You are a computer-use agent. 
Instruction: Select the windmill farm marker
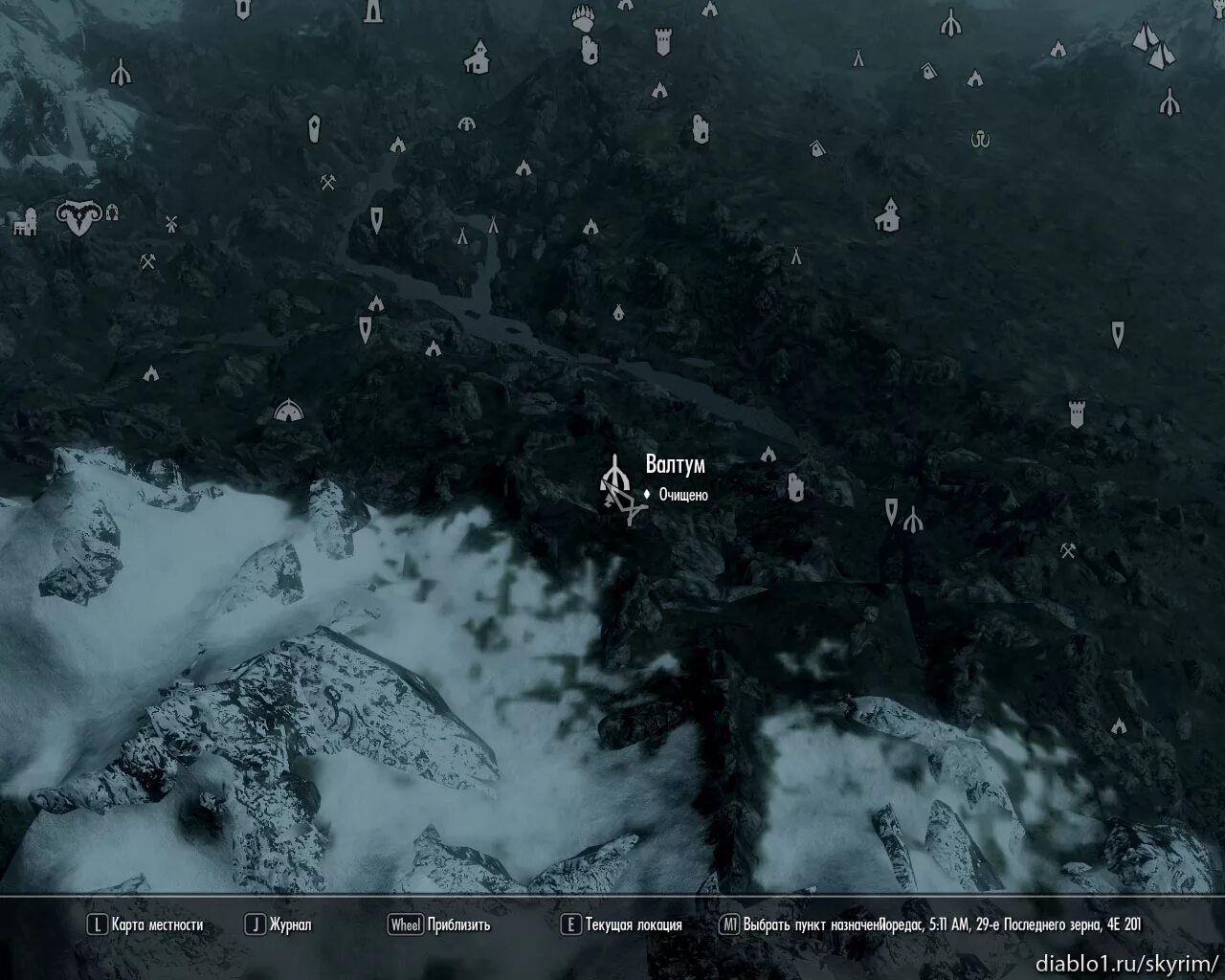click(x=172, y=224)
